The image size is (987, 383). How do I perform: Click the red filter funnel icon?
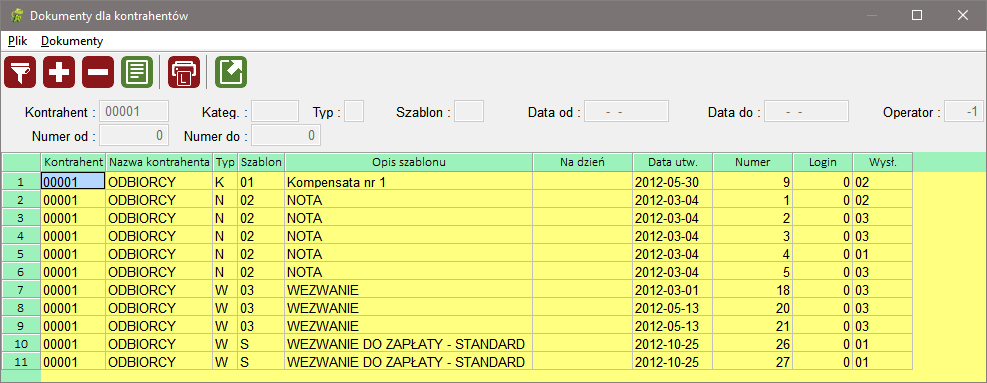click(20, 72)
